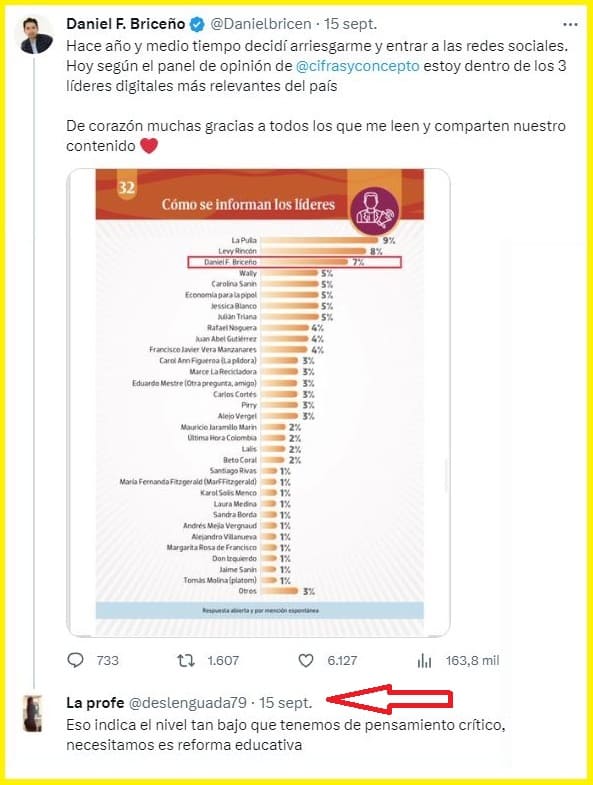
Task: Open the 15 sept. tweet timestamp
Action: pos(350,24)
